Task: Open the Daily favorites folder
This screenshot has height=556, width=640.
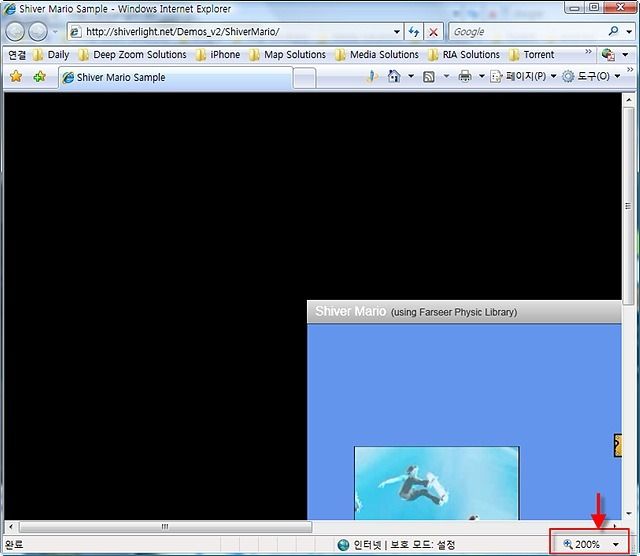Action: 51,55
